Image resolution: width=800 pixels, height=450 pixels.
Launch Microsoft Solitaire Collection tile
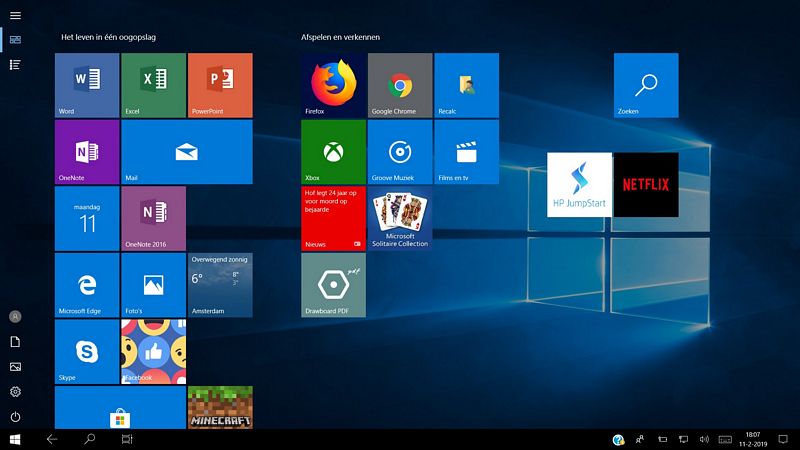pos(400,218)
